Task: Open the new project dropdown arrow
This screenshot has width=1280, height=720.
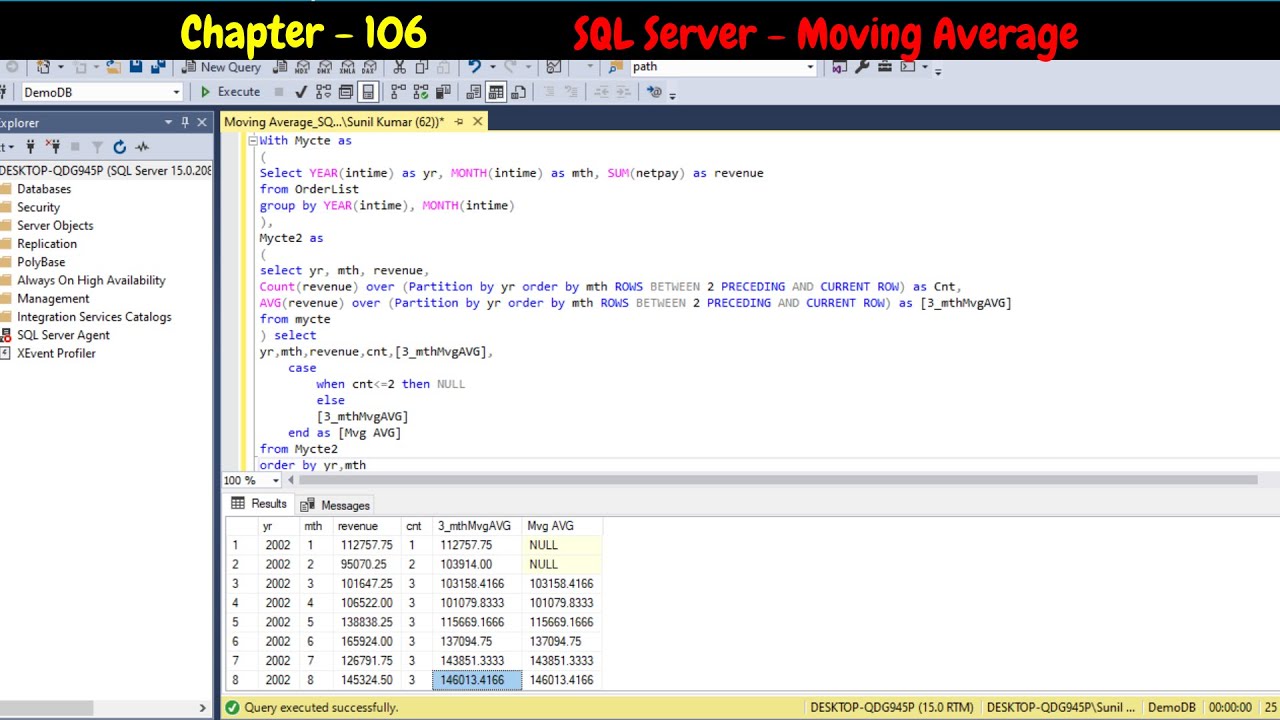Action: coord(60,67)
